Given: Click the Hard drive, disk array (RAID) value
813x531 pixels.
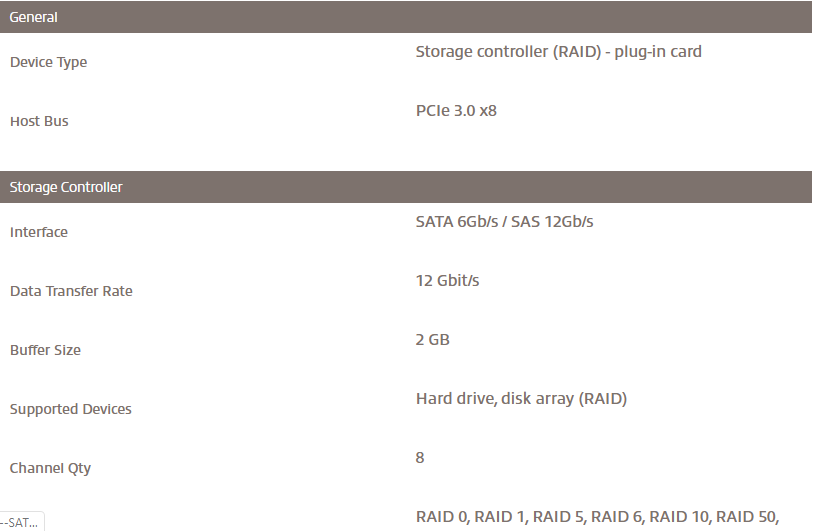Looking at the screenshot, I should (521, 398).
